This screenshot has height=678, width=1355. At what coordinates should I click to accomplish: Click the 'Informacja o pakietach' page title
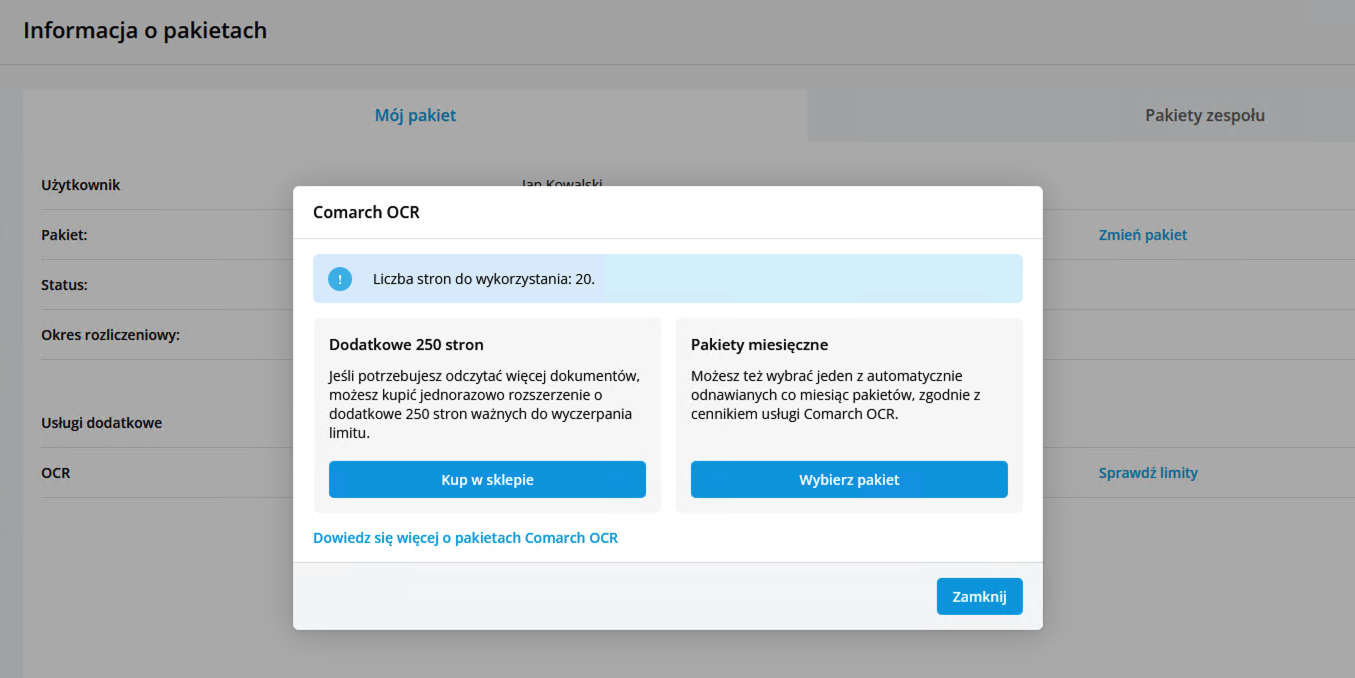pyautogui.click(x=145, y=30)
